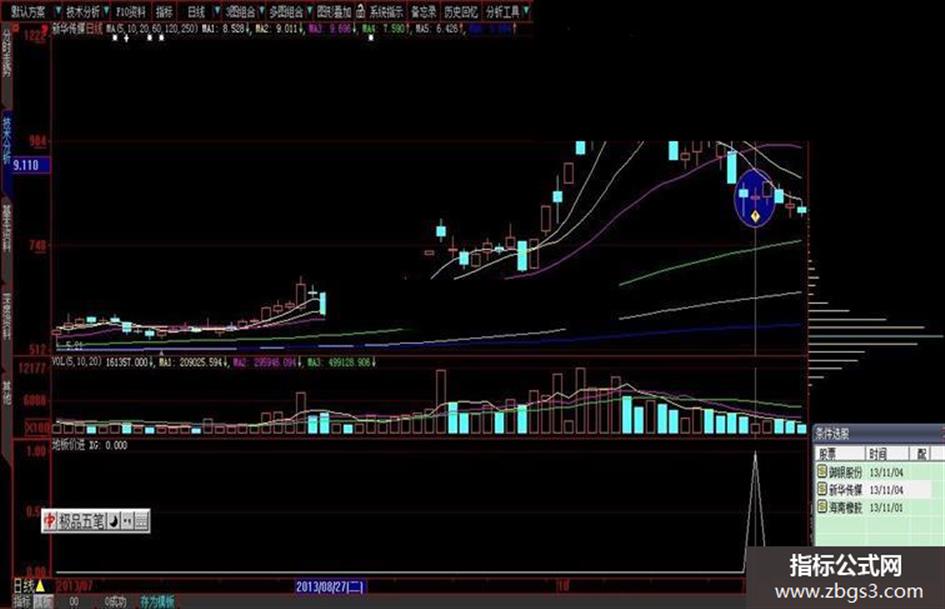
Task: Expand the dropdown arrow after 技术分析
Action: [x=106, y=11]
